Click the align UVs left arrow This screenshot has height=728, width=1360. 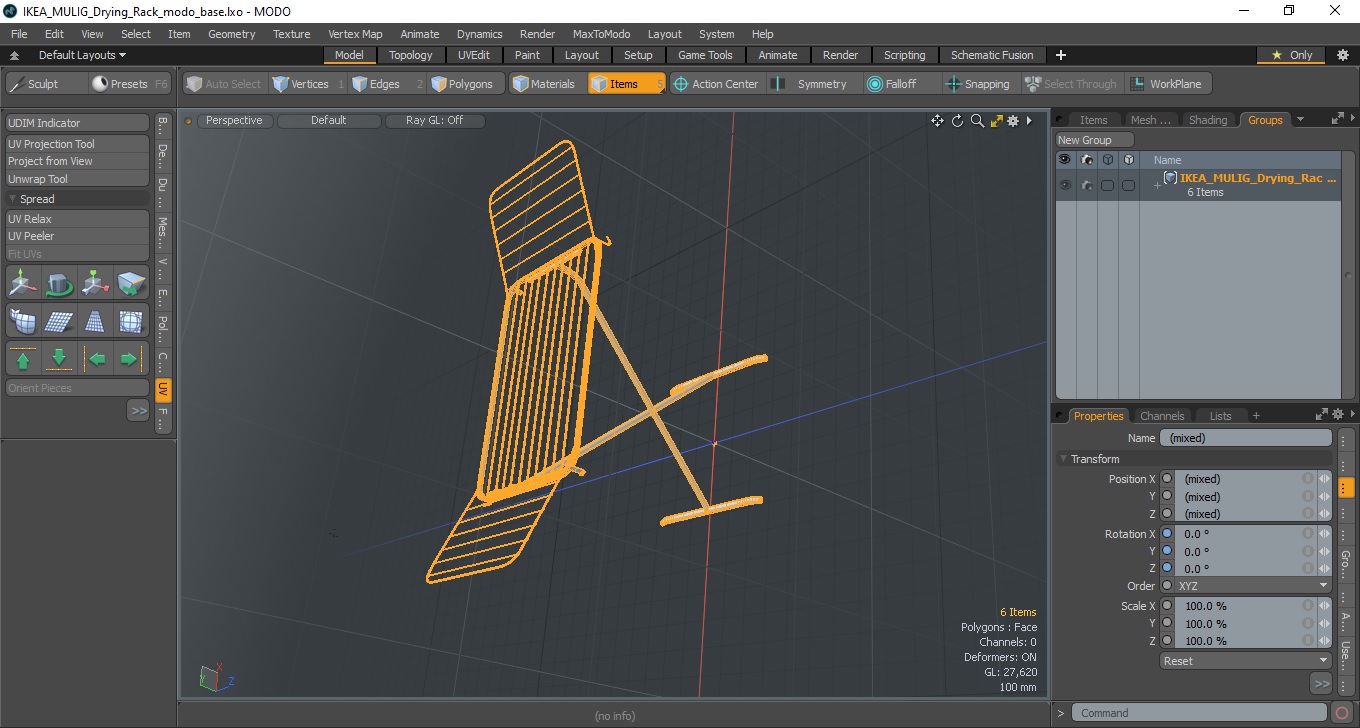95,358
